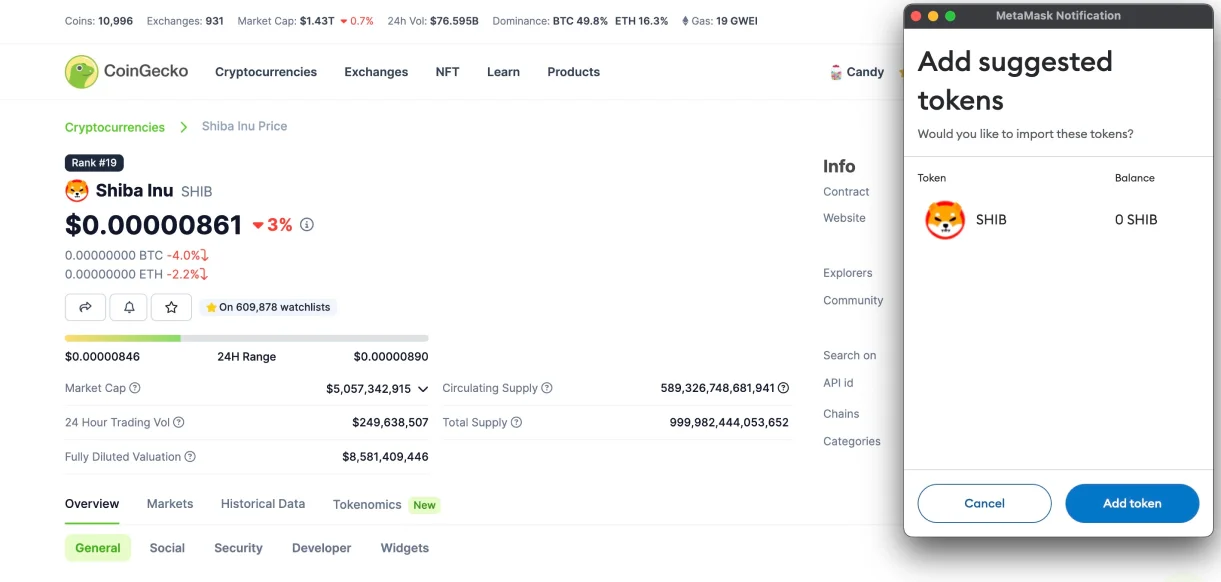Open the NFT menu
1221x582 pixels.
[x=448, y=72]
